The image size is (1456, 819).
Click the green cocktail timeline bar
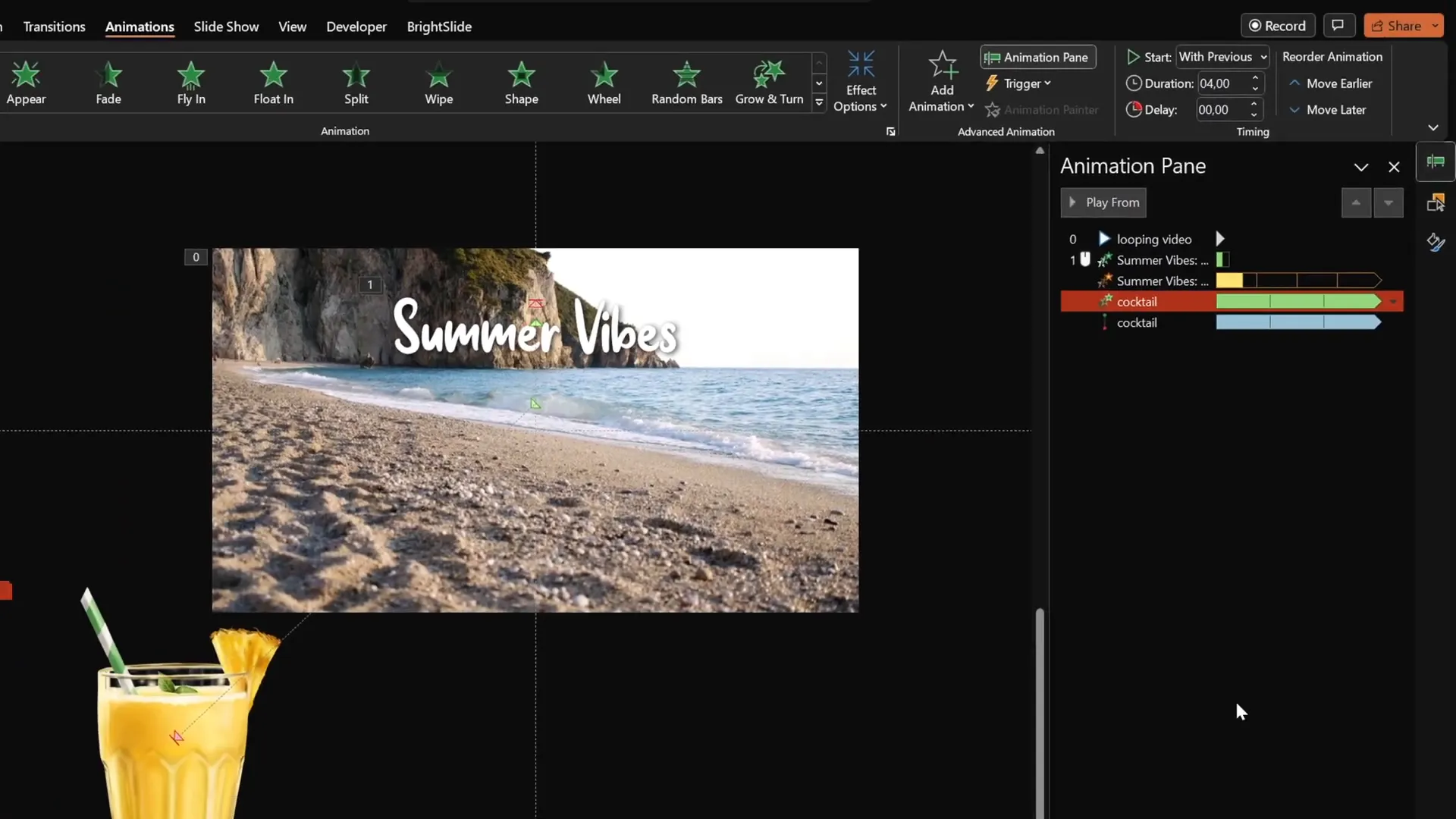tap(1298, 302)
